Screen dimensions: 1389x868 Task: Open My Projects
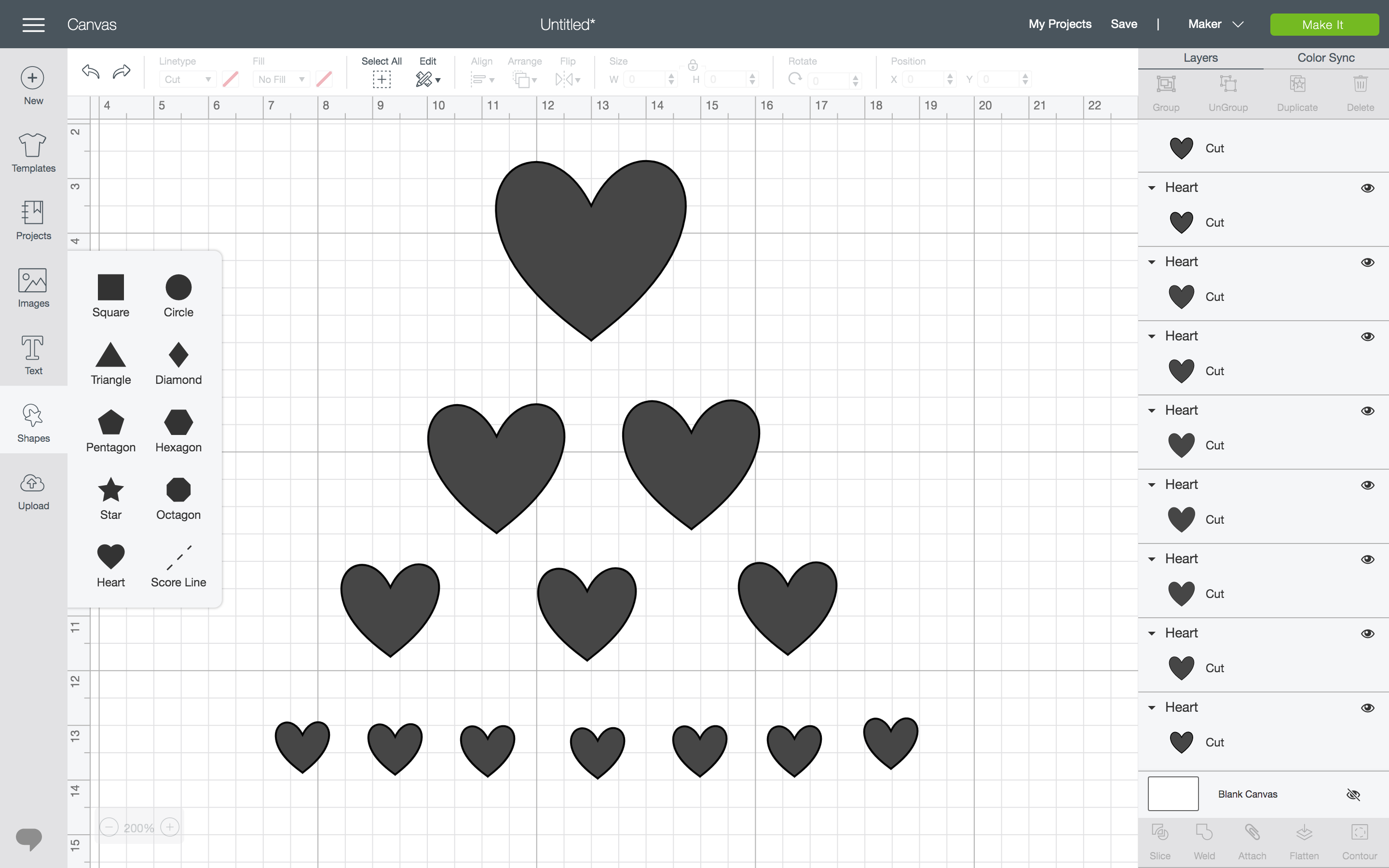(x=1060, y=24)
